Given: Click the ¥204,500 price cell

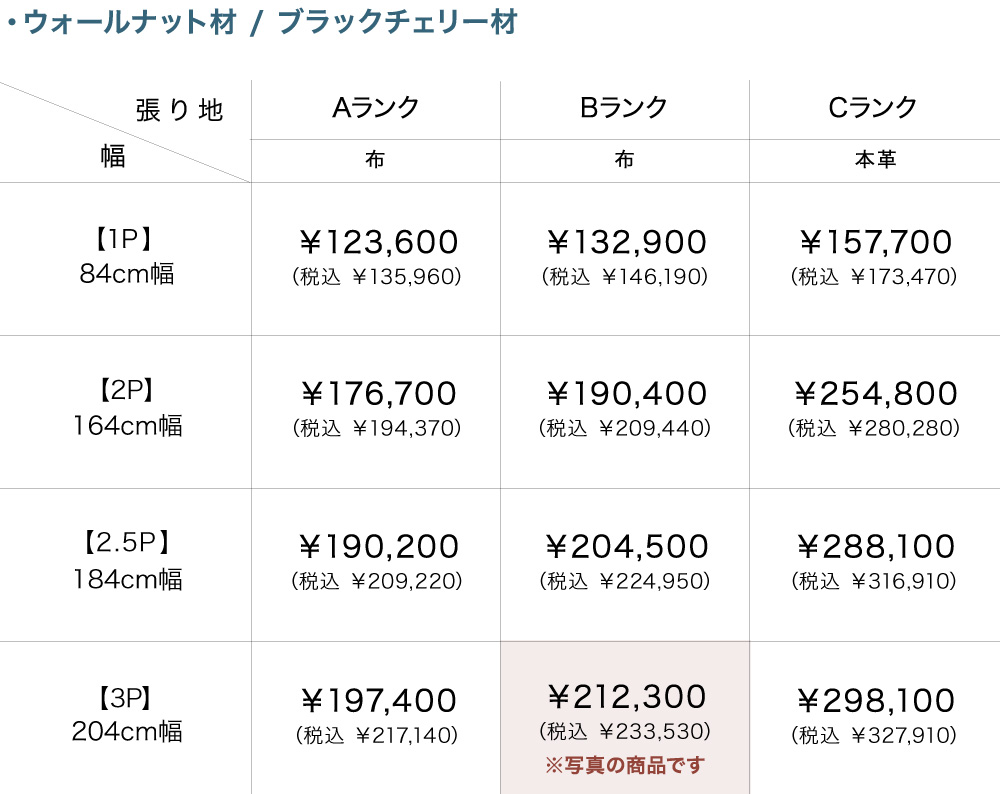Looking at the screenshot, I should (x=625, y=562).
